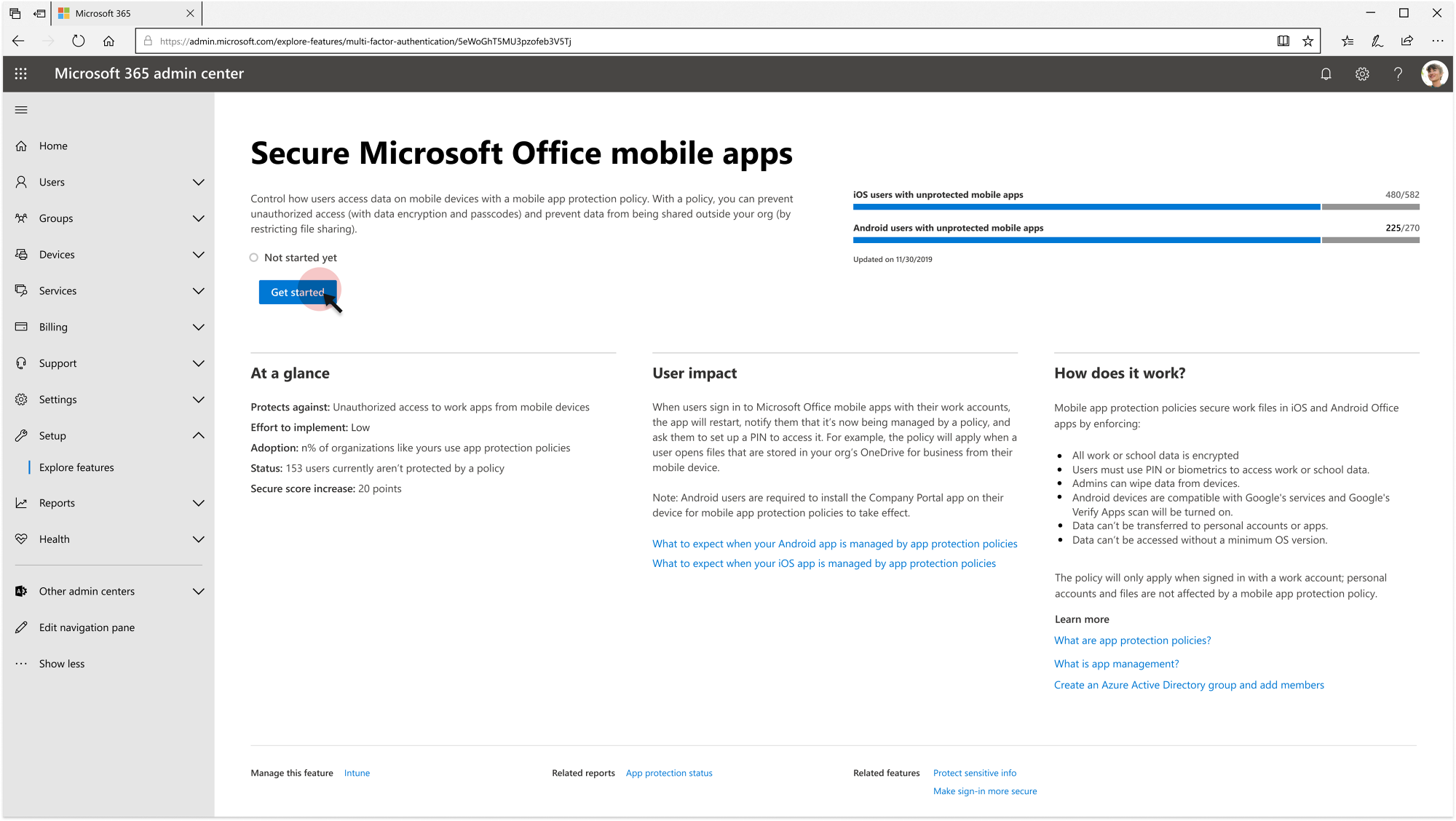Open Home in the navigation pane
This screenshot has height=821, width=1456.
[53, 146]
